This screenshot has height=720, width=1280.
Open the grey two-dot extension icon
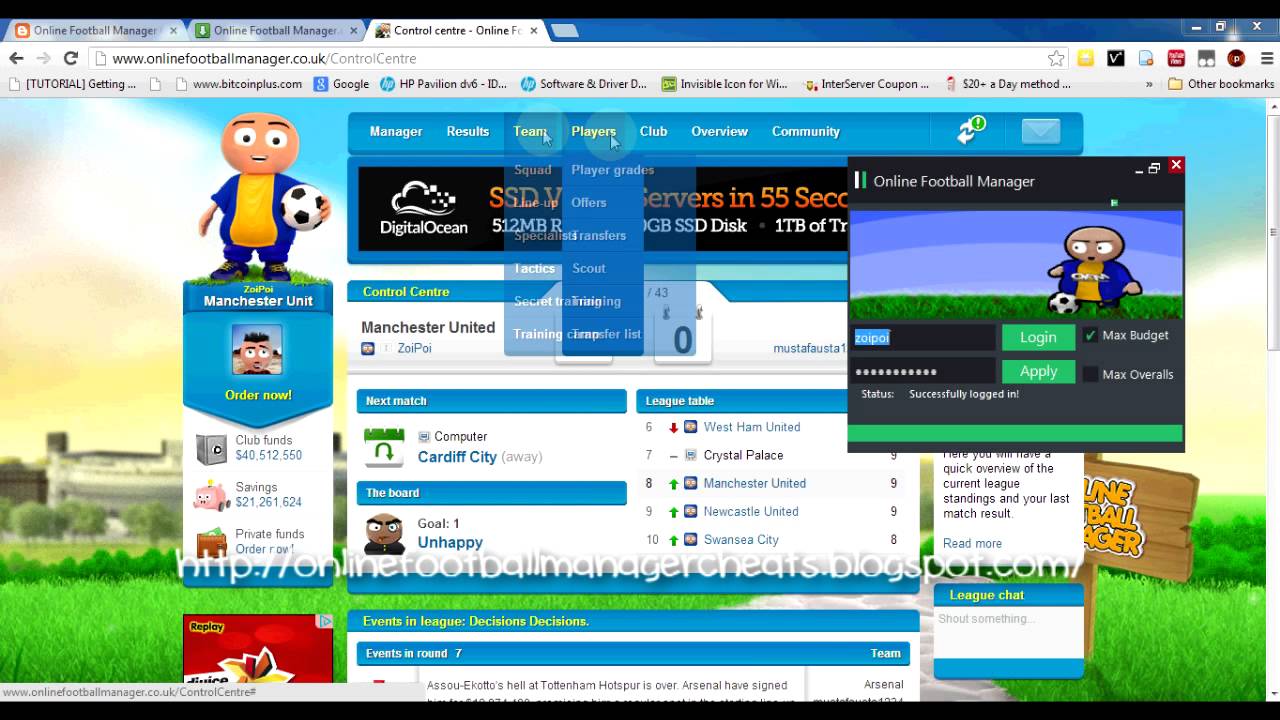pyautogui.click(x=1206, y=58)
